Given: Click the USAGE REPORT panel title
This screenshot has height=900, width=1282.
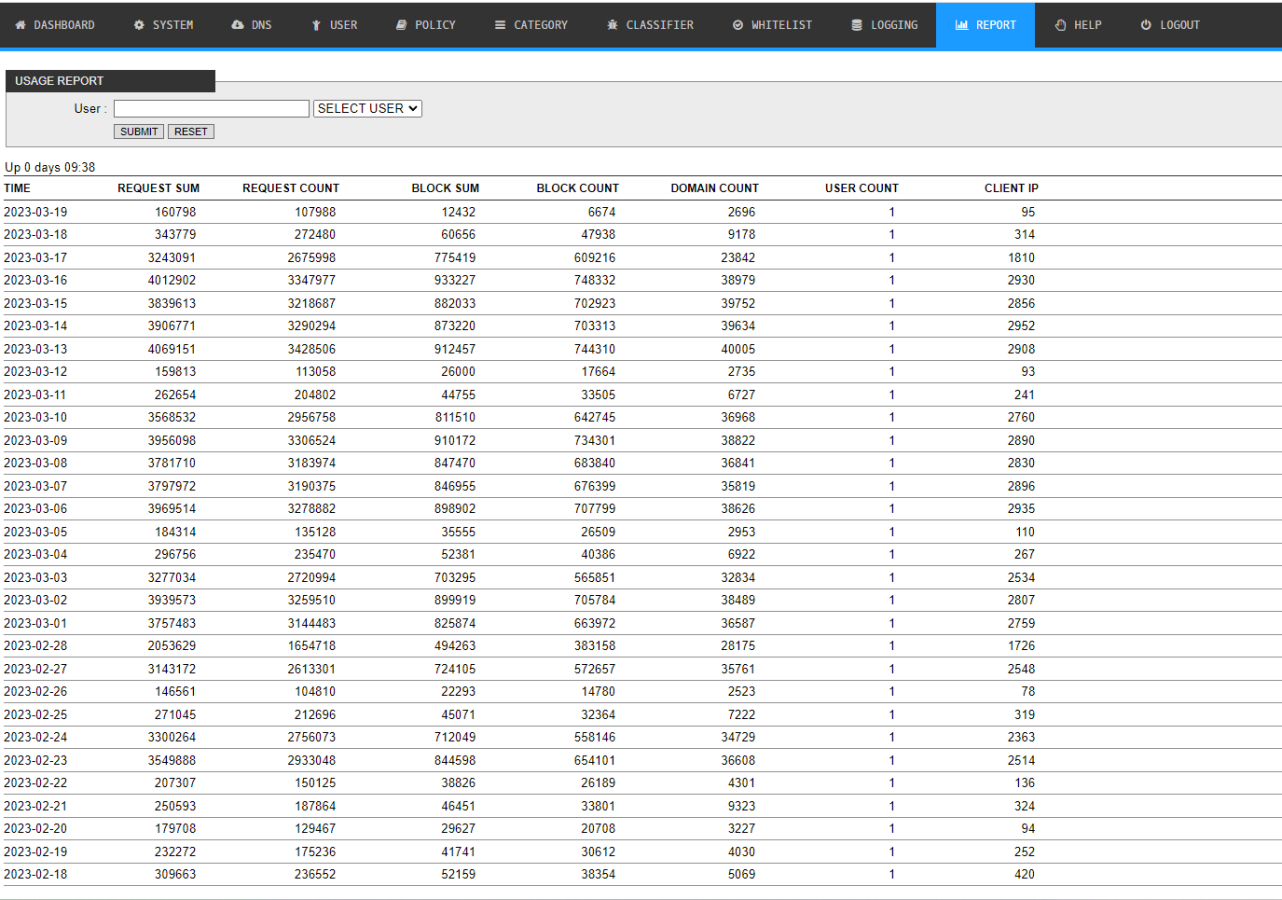Looking at the screenshot, I should (x=60, y=81).
